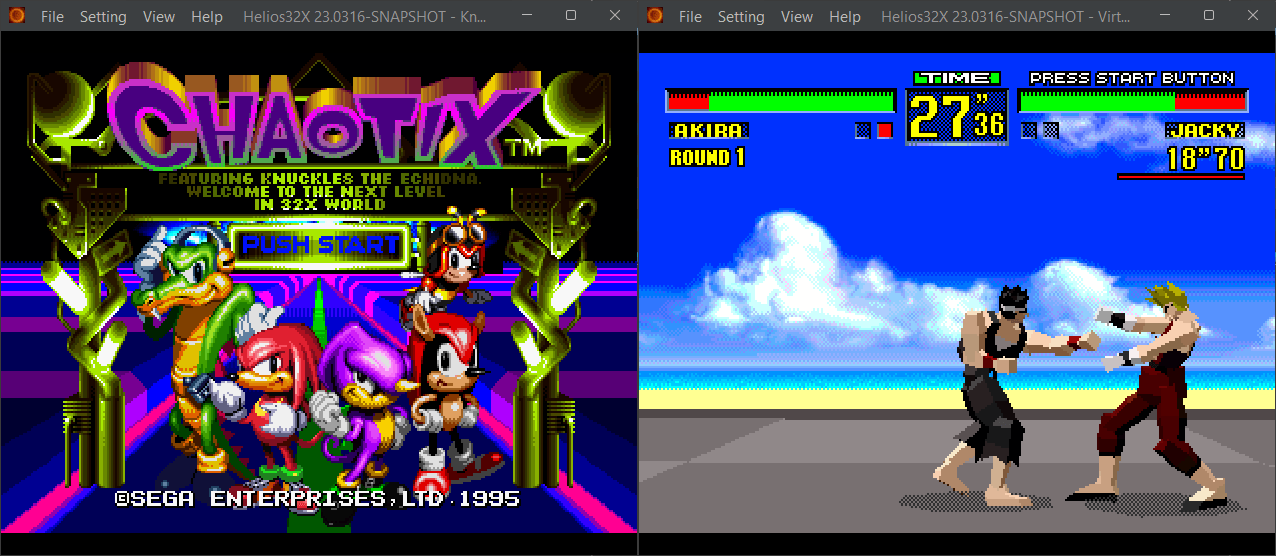Close the Virtua Fighter emulator window

pyautogui.click(x=1254, y=16)
